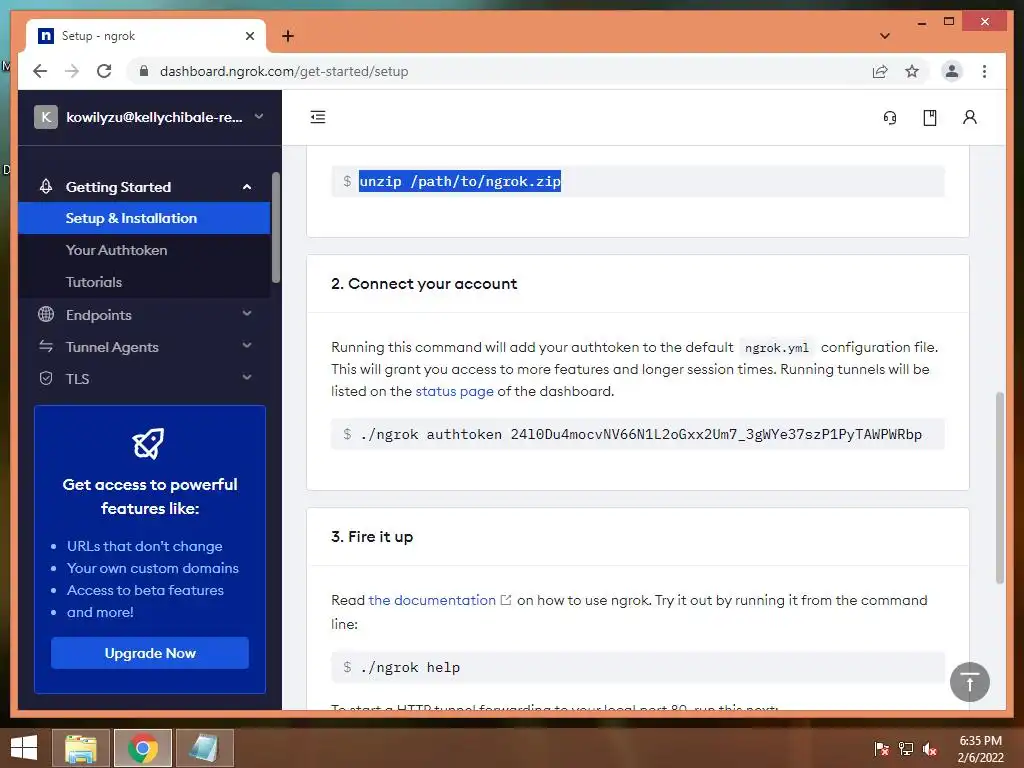The height and width of the screenshot is (768, 1024).
Task: Open the notepad taskbar application
Action: click(x=204, y=748)
